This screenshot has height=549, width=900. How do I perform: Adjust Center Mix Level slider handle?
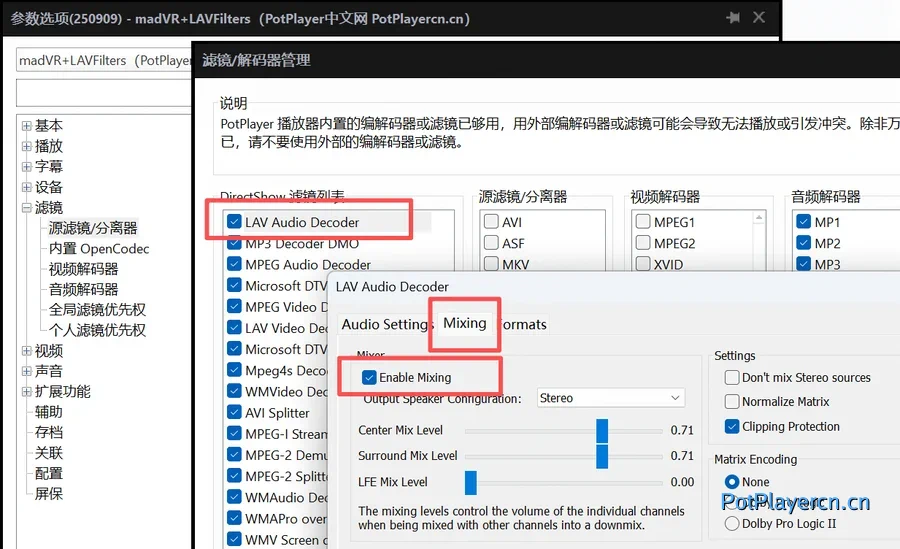point(602,431)
